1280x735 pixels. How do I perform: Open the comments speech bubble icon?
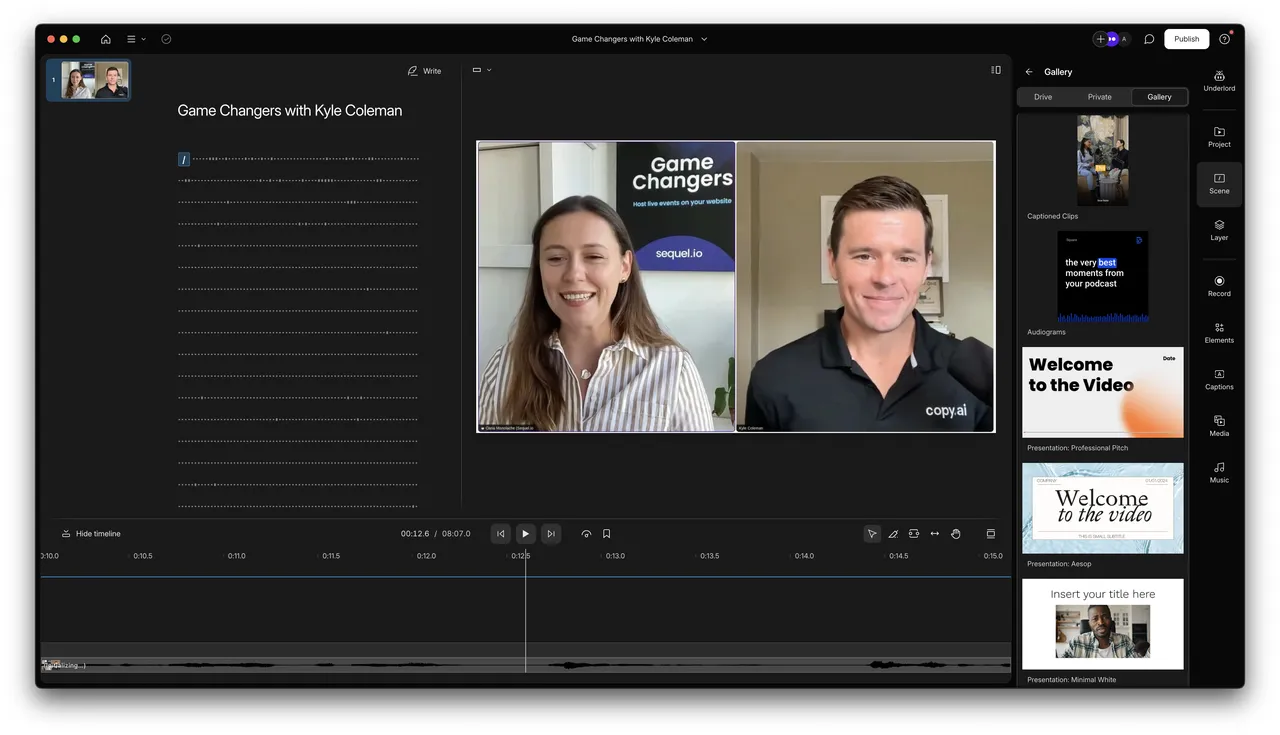tap(1149, 39)
